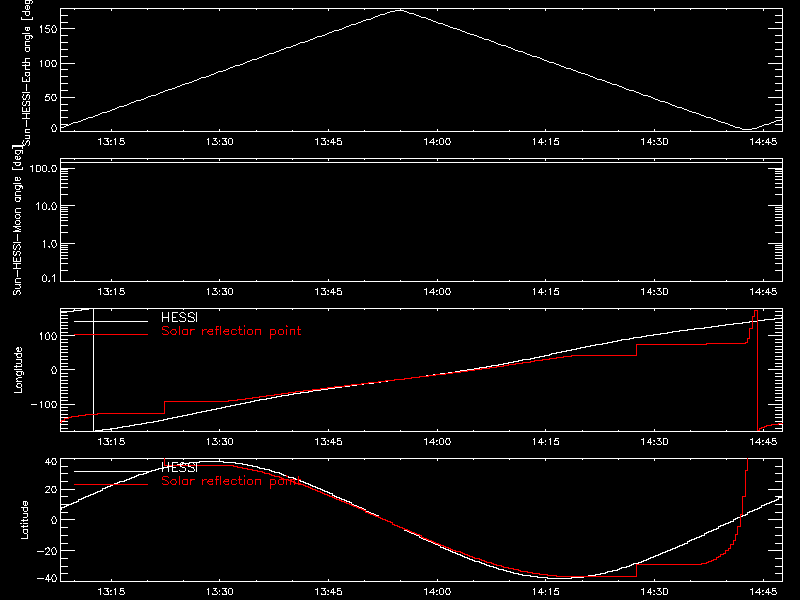Click tick value 150 on Earth angle axis

48,30
